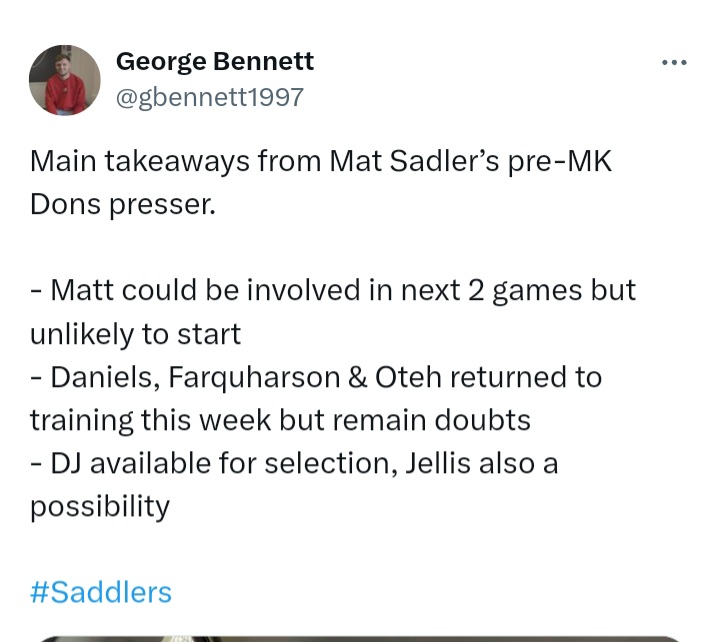
Task: Open the @gbennett1997 handle link
Action: pos(210,97)
